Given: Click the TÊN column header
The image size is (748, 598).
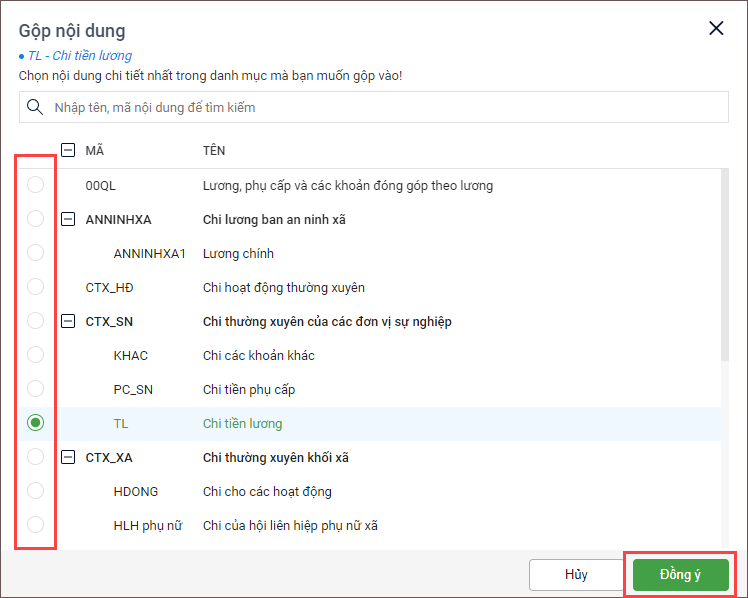Looking at the screenshot, I should point(214,151).
